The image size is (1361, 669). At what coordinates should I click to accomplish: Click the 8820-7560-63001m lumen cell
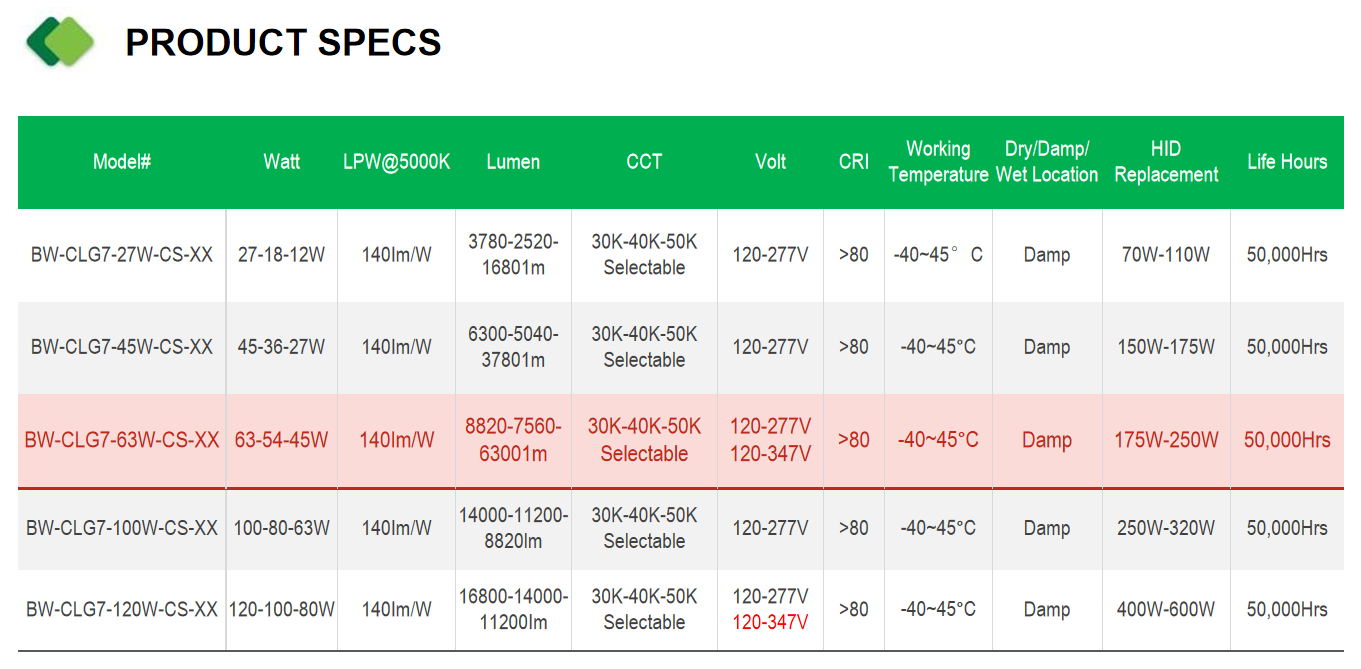(x=513, y=440)
